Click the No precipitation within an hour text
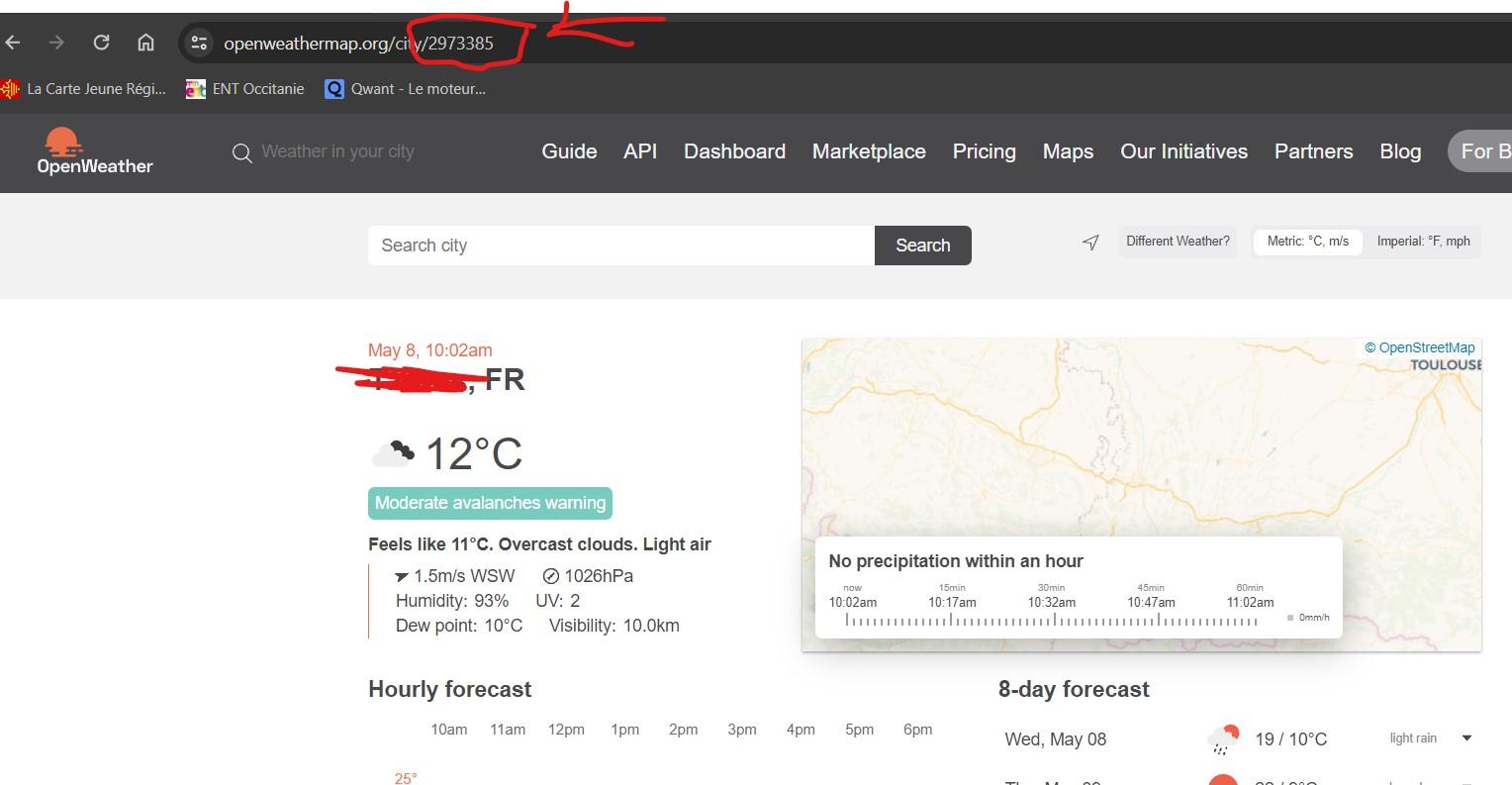The width and height of the screenshot is (1512, 785). pyautogui.click(x=956, y=561)
